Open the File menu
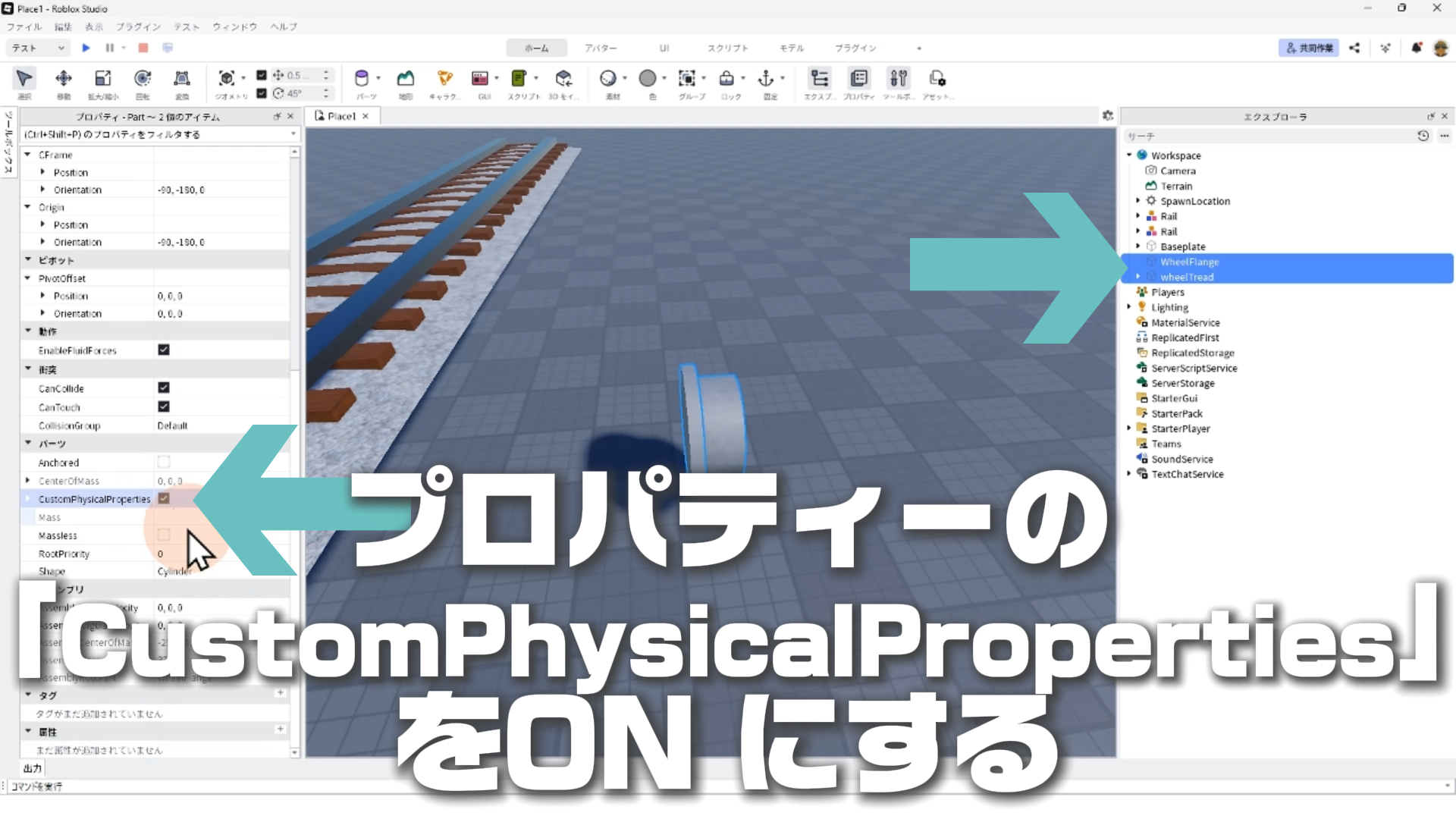 (x=24, y=27)
